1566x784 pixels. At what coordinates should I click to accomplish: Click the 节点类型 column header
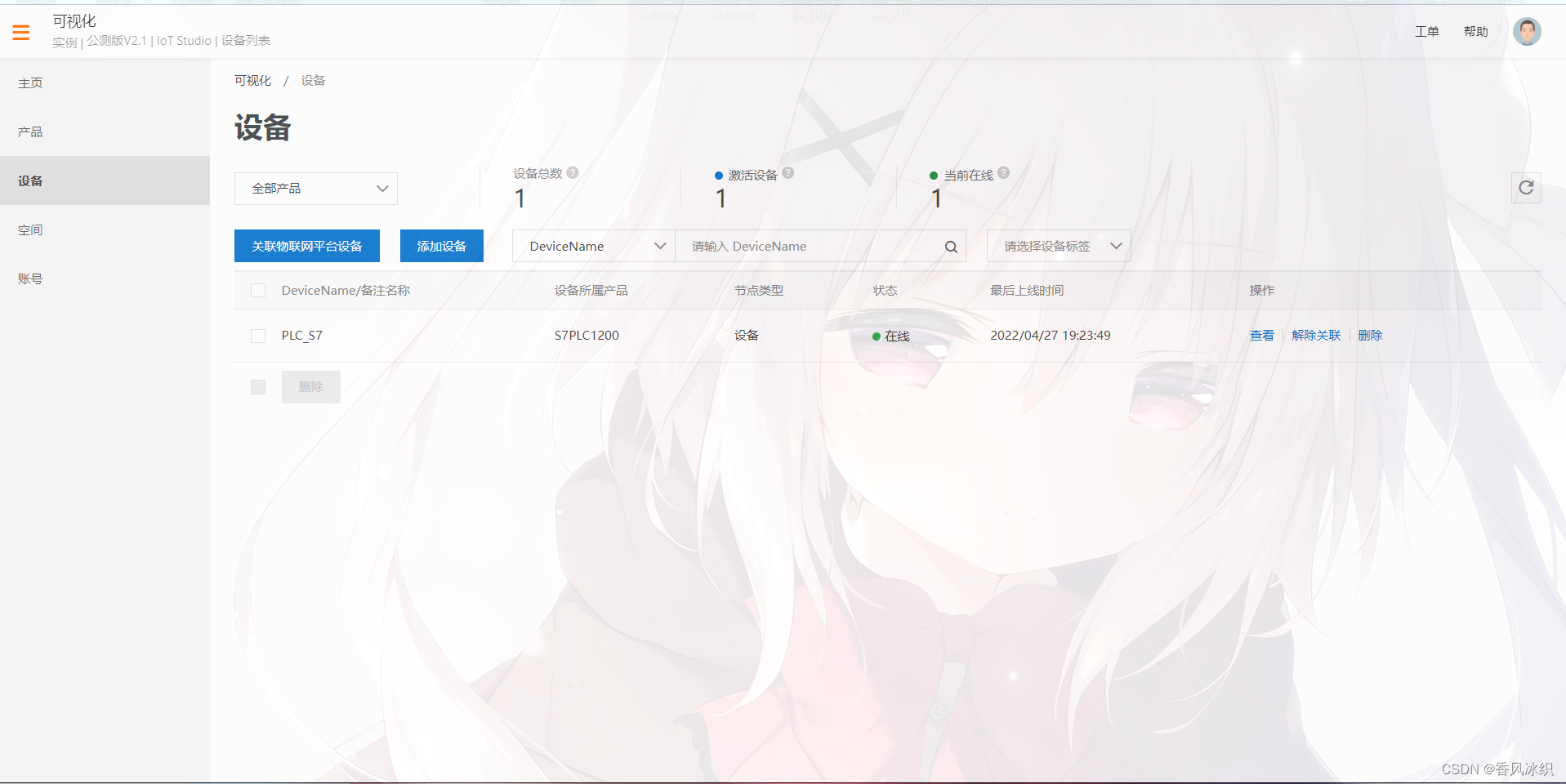tap(759, 291)
